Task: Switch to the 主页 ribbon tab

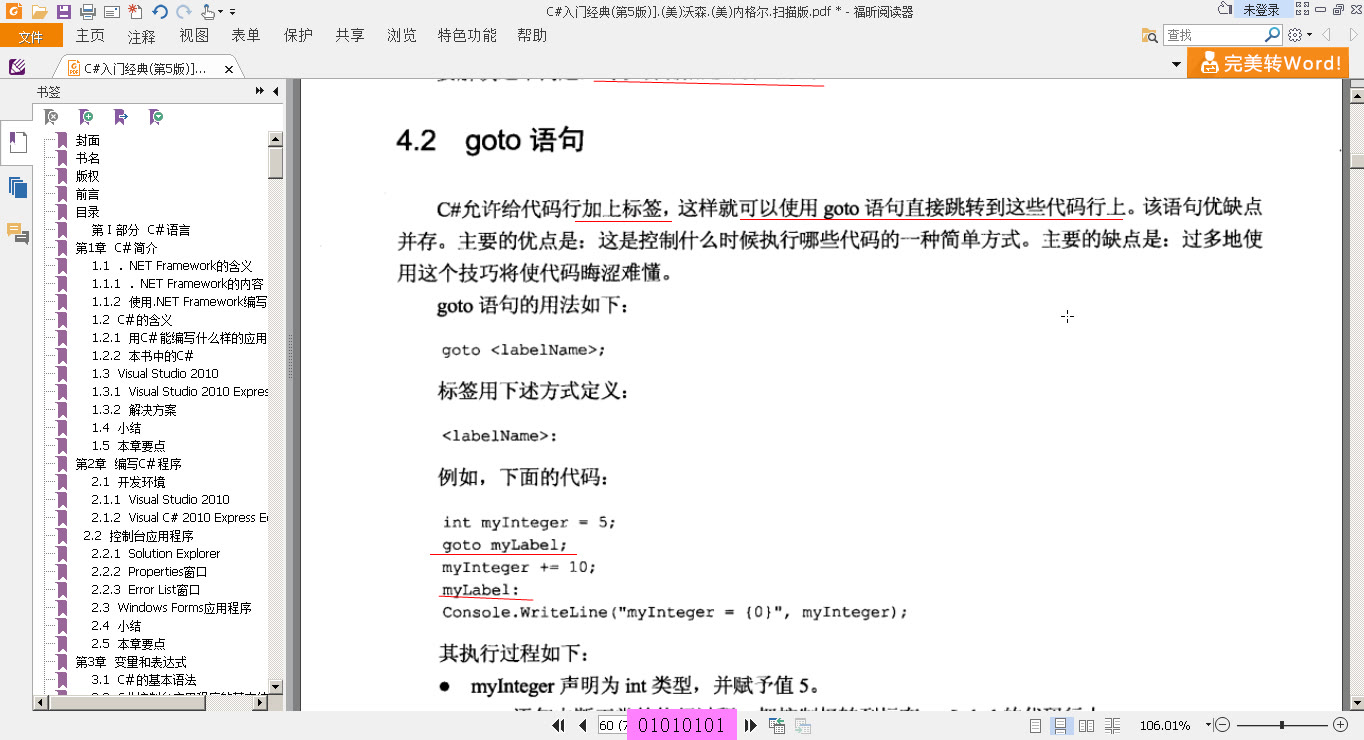Action: click(90, 35)
